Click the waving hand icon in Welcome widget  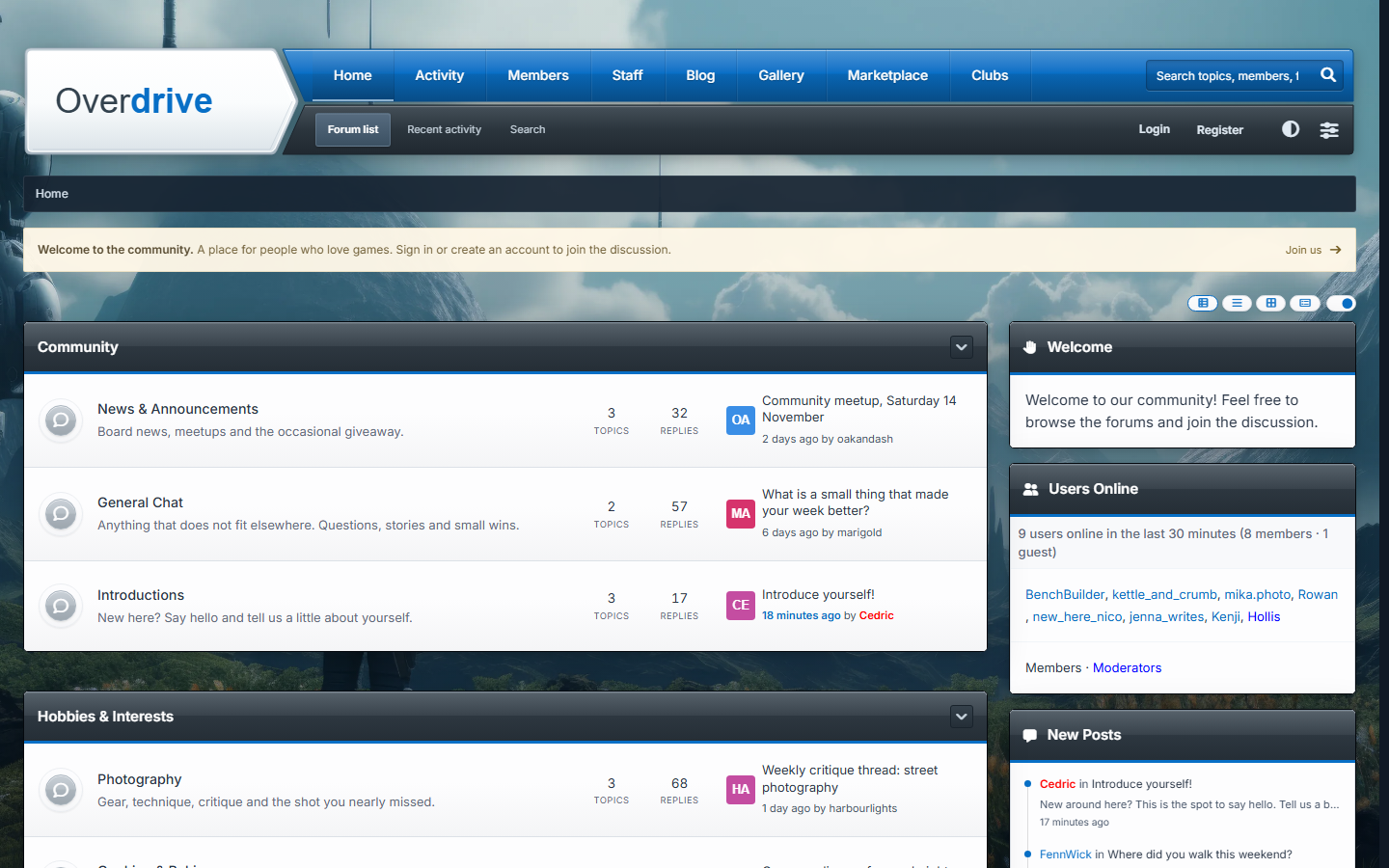point(1030,347)
